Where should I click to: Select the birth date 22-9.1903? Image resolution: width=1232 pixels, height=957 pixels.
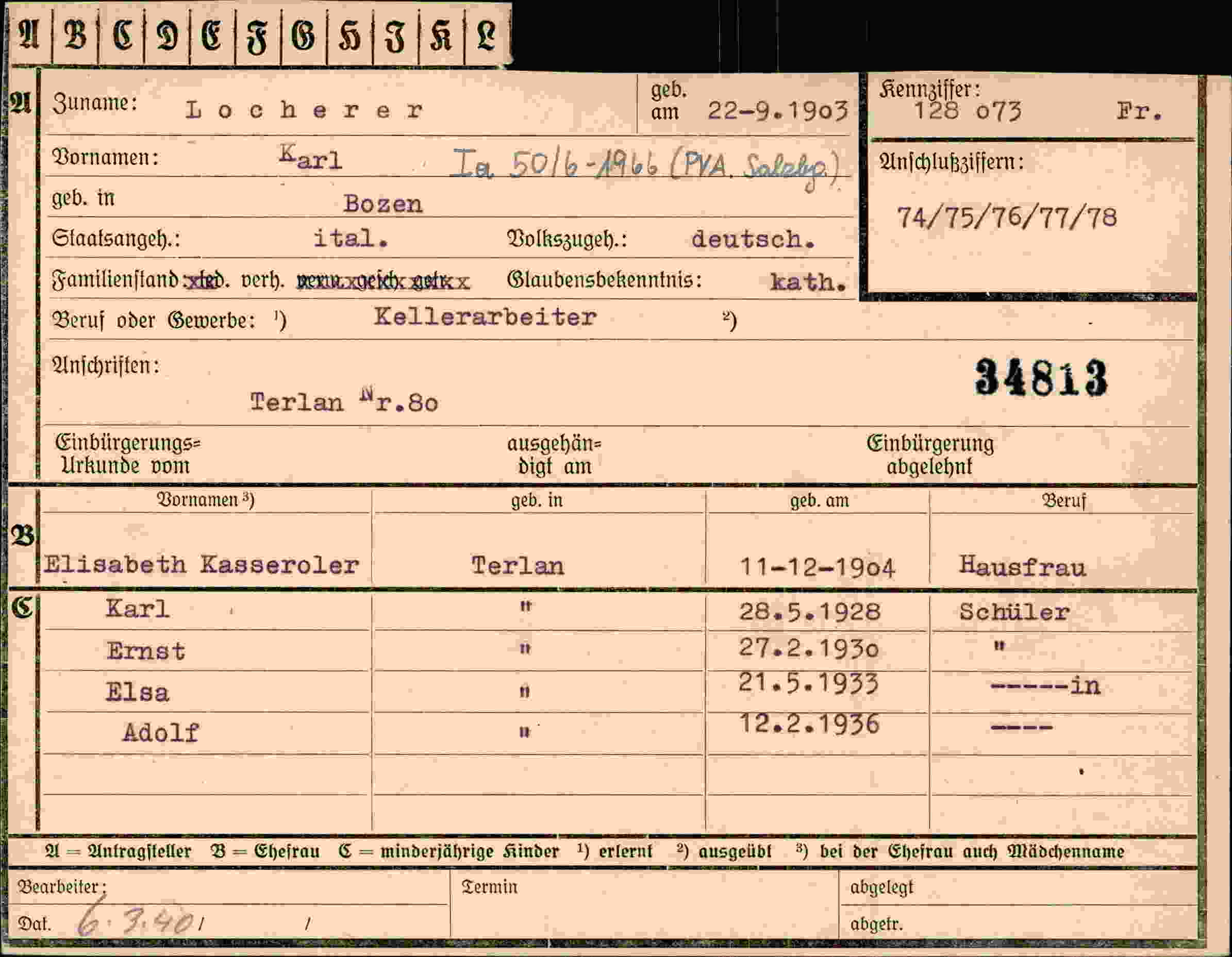[777, 110]
